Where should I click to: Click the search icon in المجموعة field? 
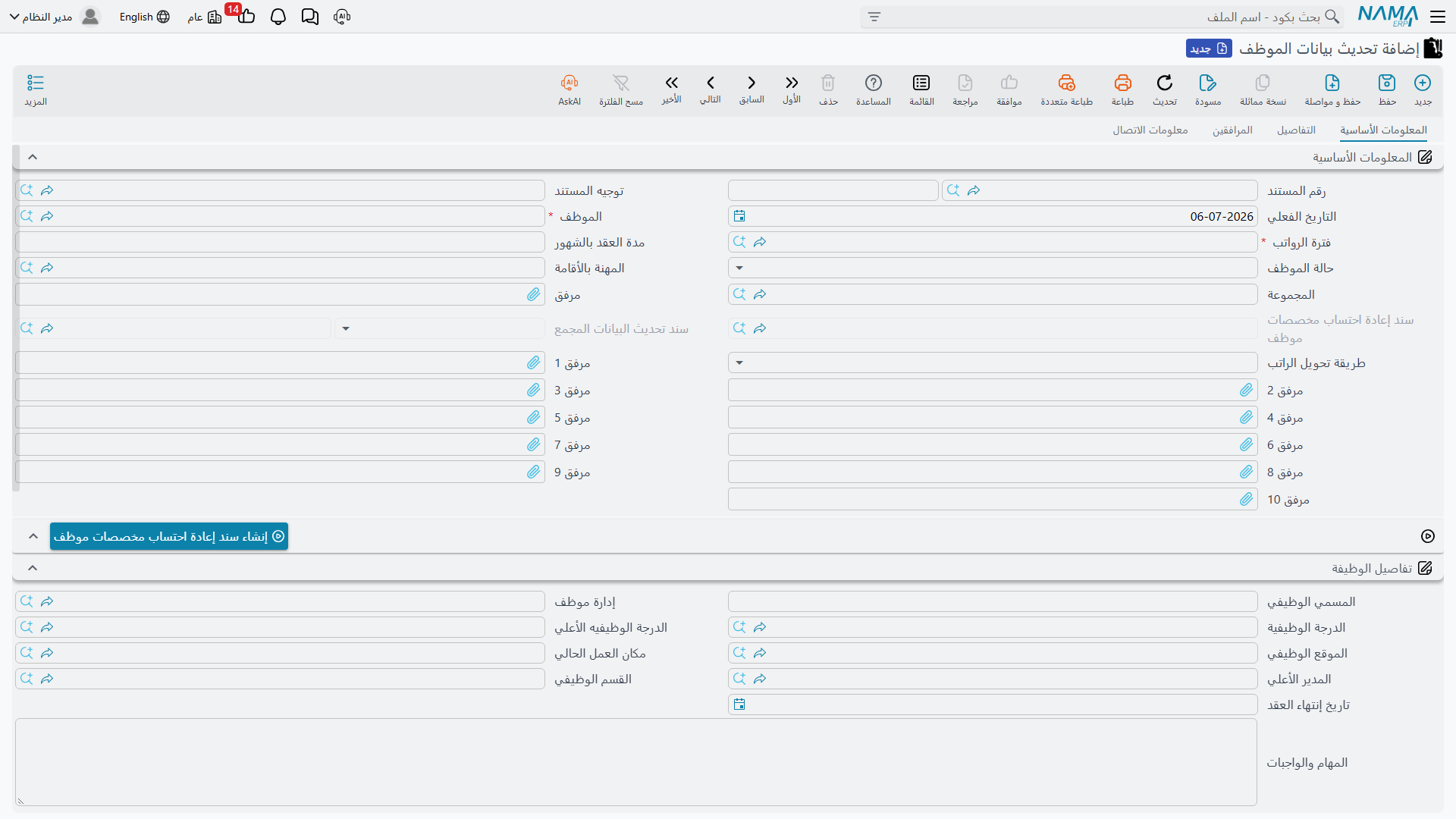pyautogui.click(x=739, y=294)
